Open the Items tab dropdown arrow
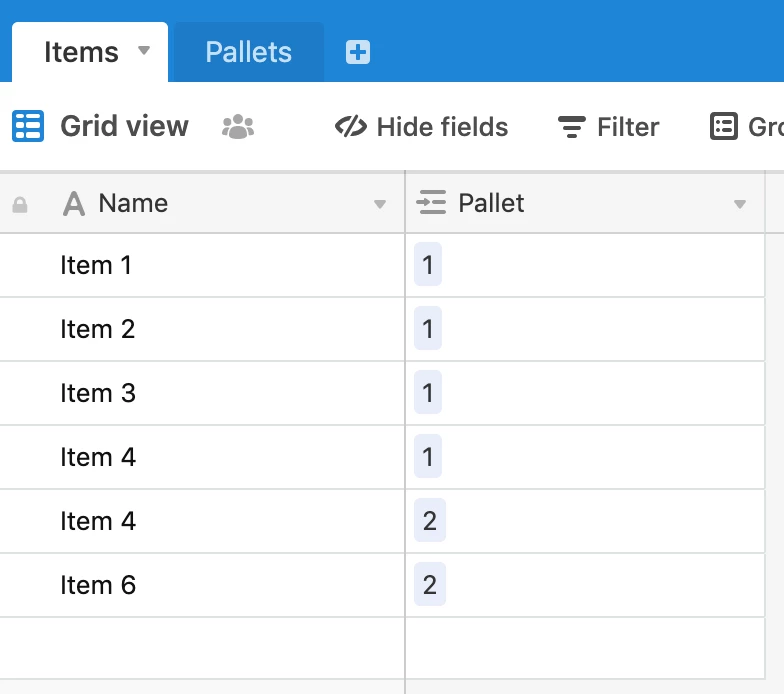 [144, 50]
